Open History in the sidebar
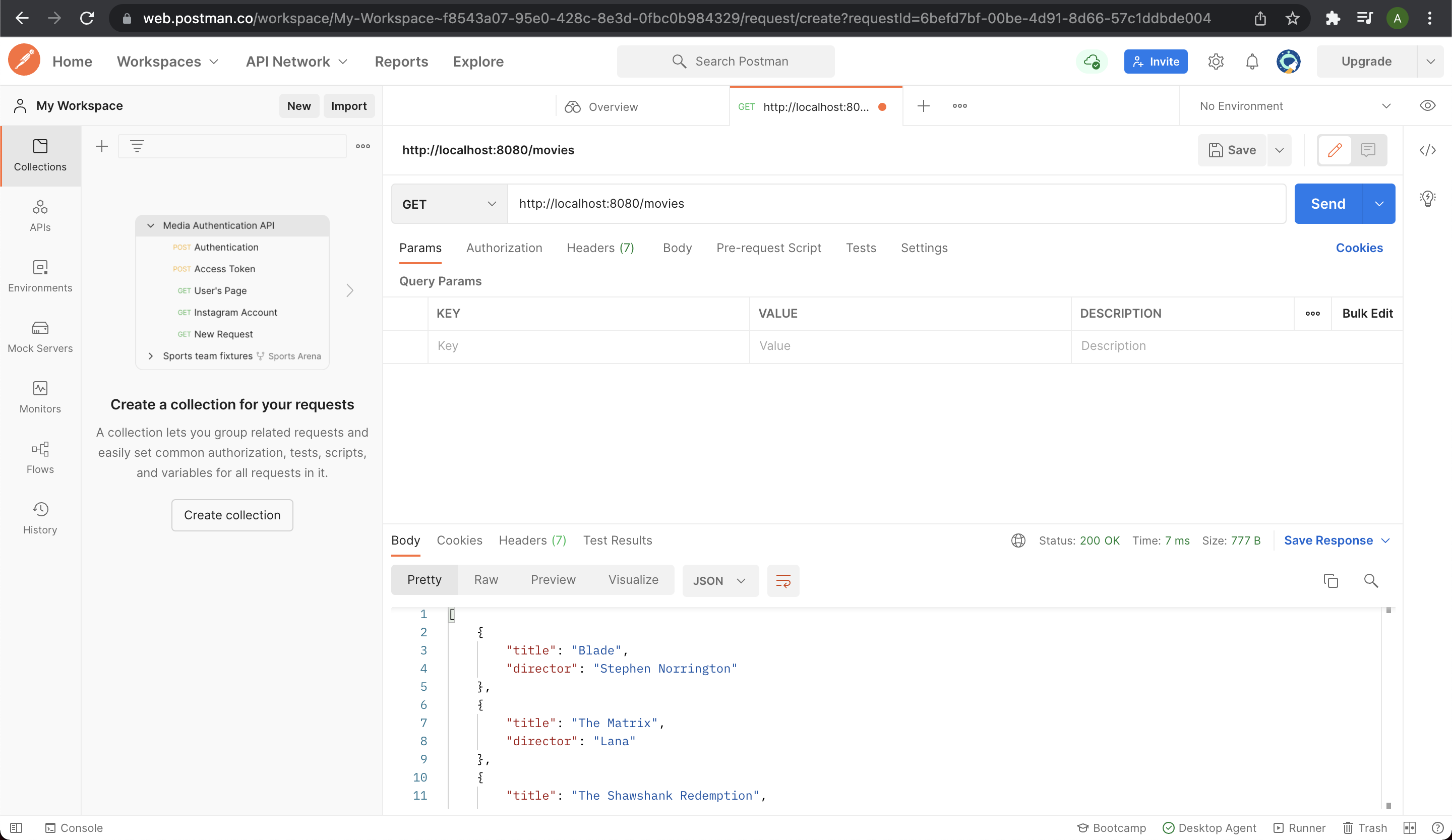 tap(40, 518)
